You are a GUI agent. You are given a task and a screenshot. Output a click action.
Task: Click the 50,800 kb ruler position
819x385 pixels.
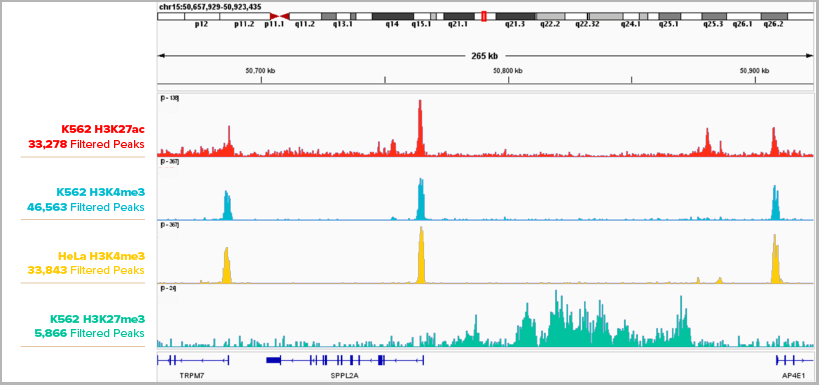pos(508,71)
